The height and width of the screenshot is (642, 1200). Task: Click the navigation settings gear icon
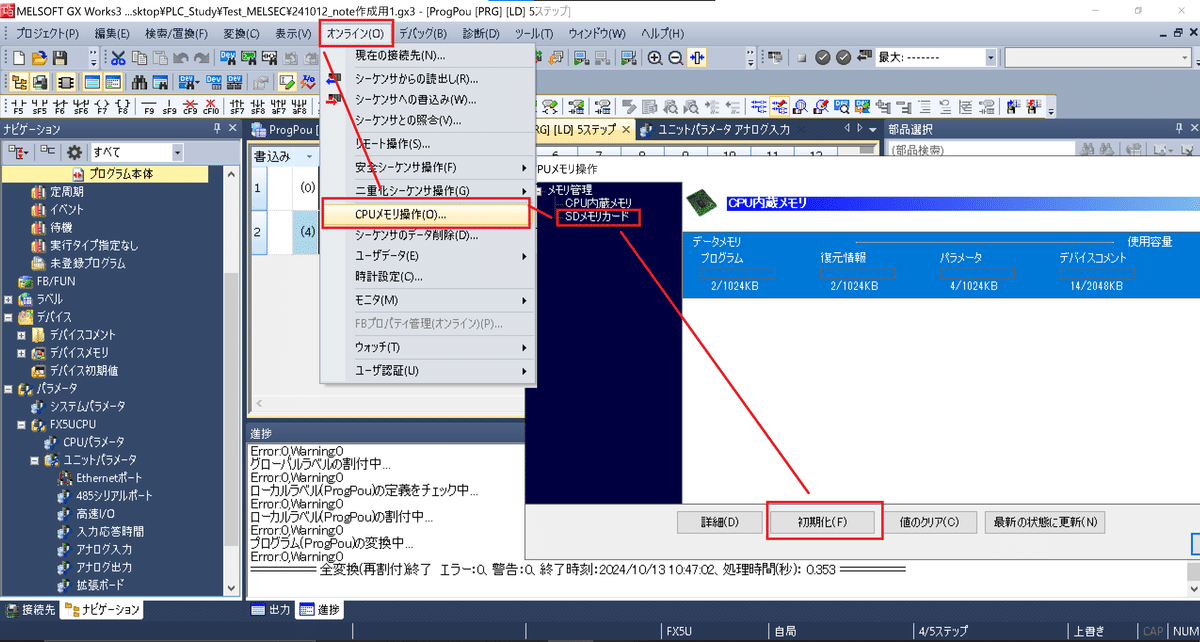(x=74, y=152)
